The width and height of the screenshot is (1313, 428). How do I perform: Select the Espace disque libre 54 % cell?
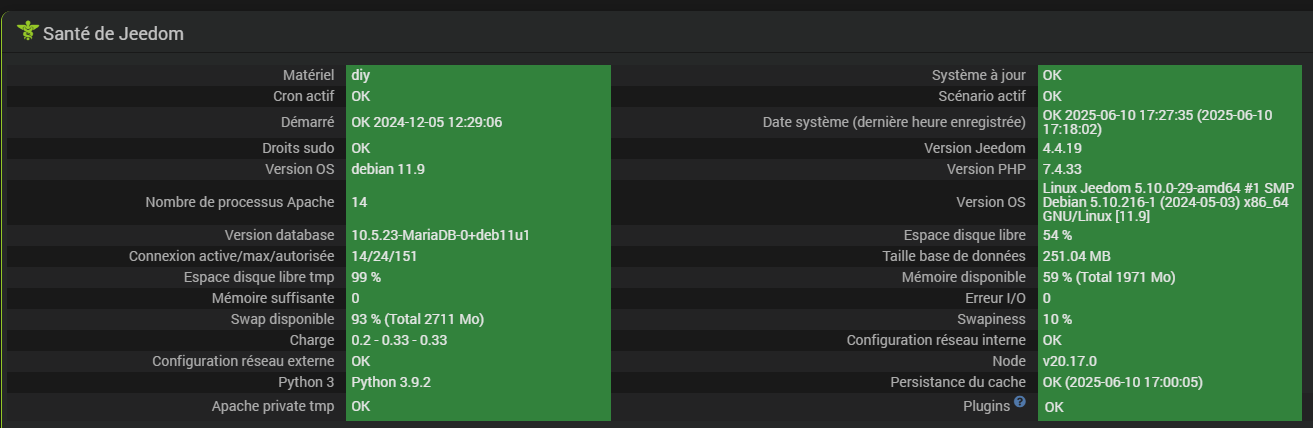1170,235
